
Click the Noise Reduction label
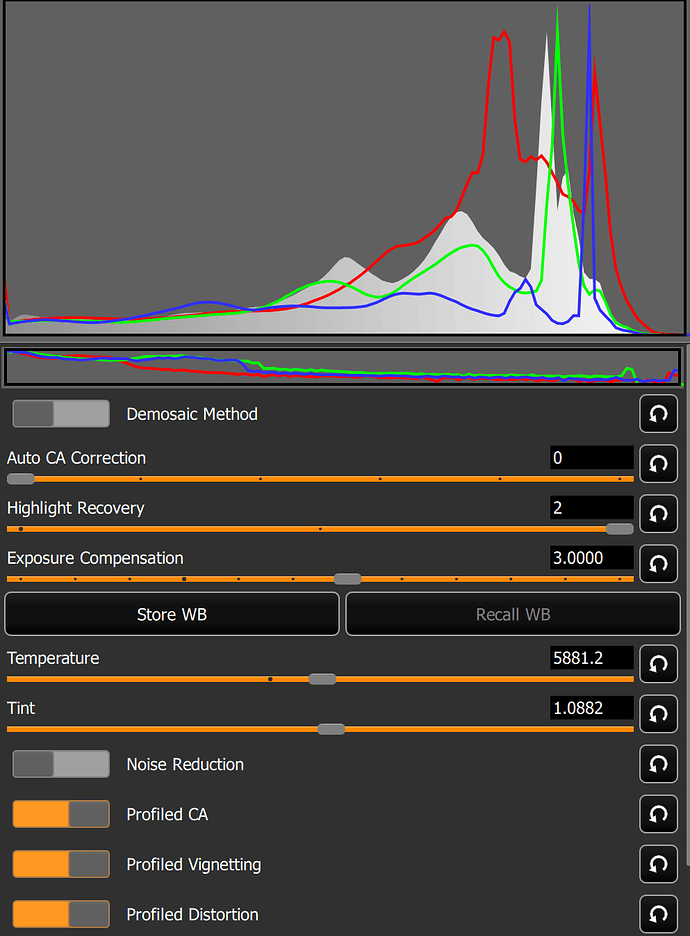185,765
